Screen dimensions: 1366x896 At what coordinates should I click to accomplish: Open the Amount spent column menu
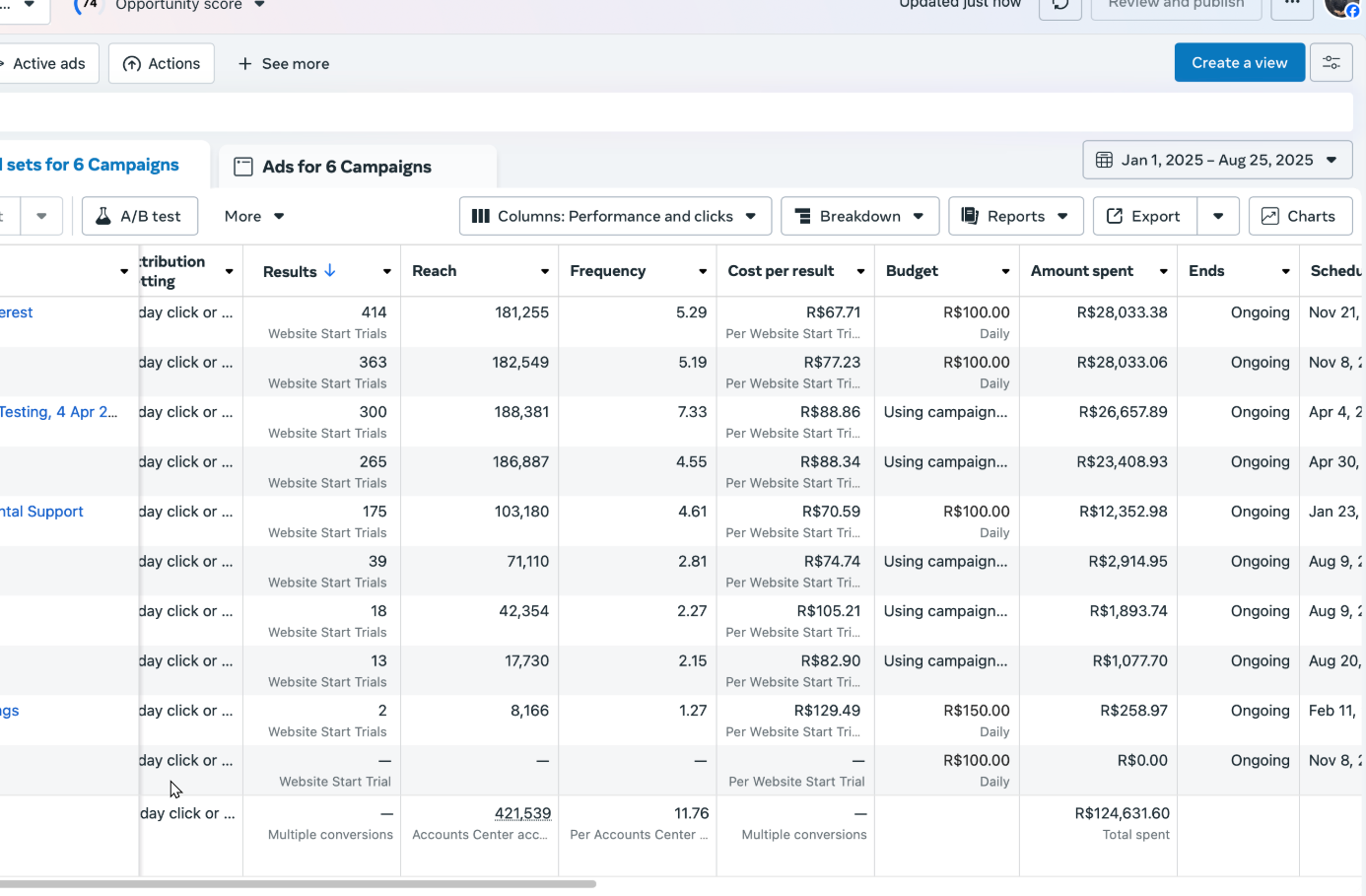[x=1164, y=272]
